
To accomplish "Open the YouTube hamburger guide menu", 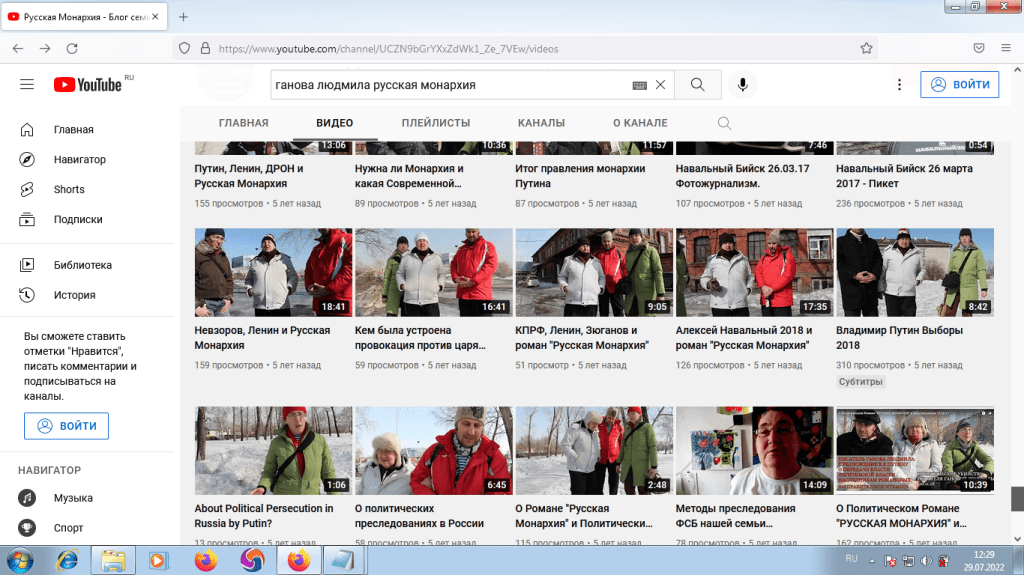I will [x=27, y=85].
